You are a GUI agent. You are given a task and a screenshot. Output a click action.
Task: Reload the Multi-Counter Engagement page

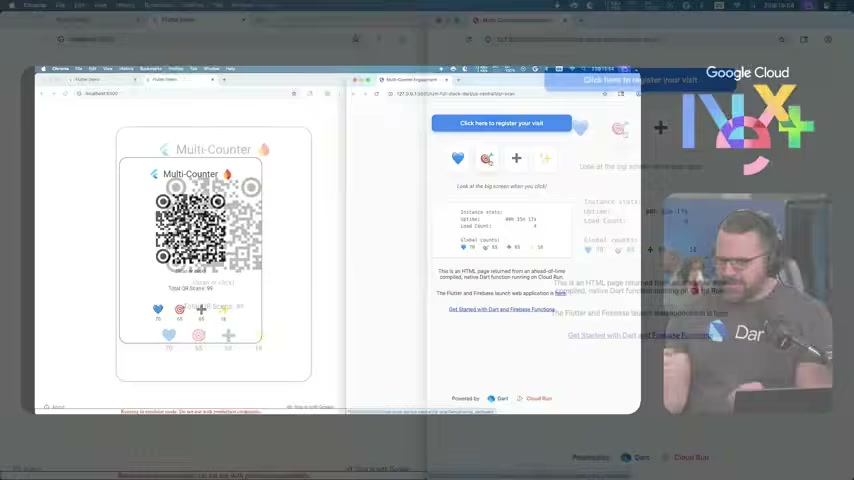tap(376, 94)
